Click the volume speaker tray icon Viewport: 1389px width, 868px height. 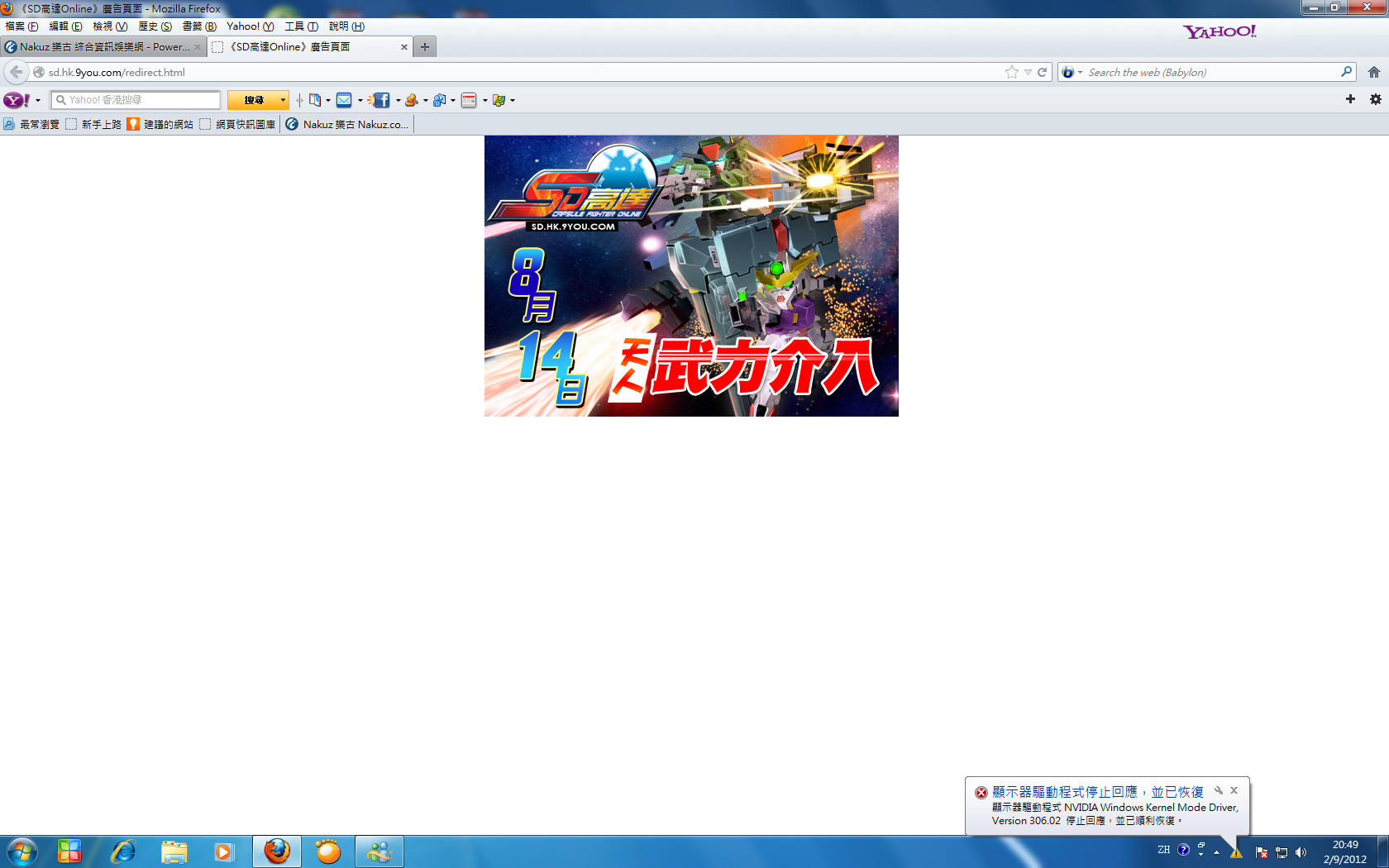point(1301,852)
